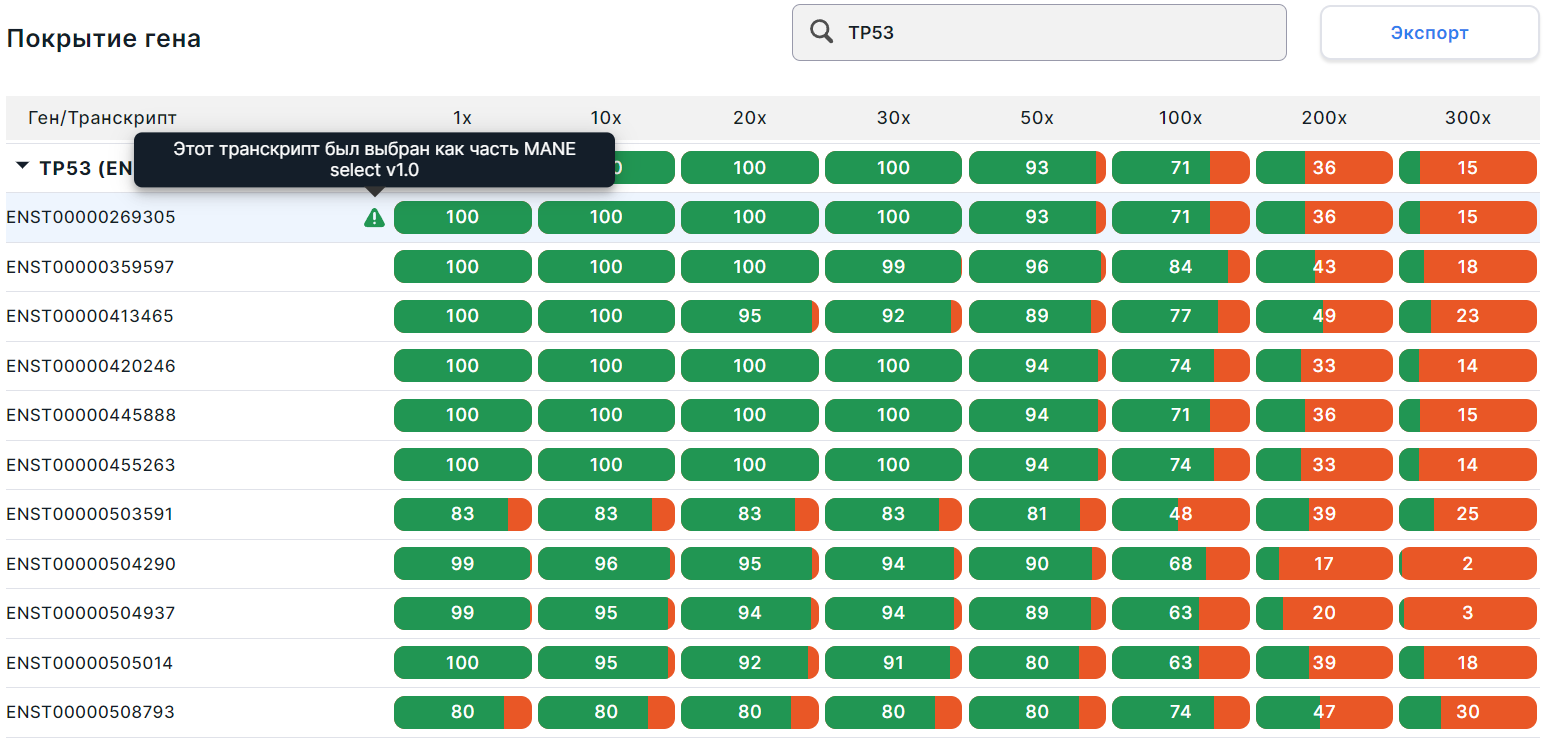Click 20x coverage bar for ENST00000505014
This screenshot has width=1548, height=742.
click(750, 663)
